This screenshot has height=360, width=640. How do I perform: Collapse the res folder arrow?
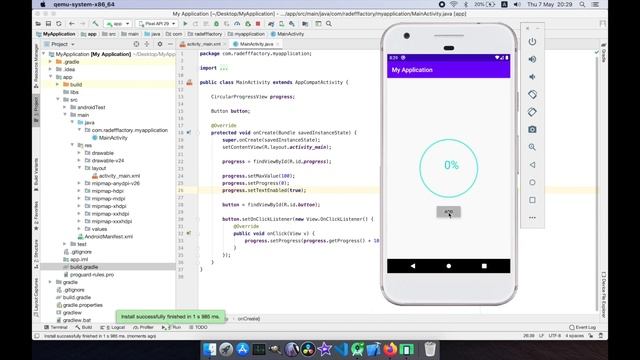coord(72,145)
